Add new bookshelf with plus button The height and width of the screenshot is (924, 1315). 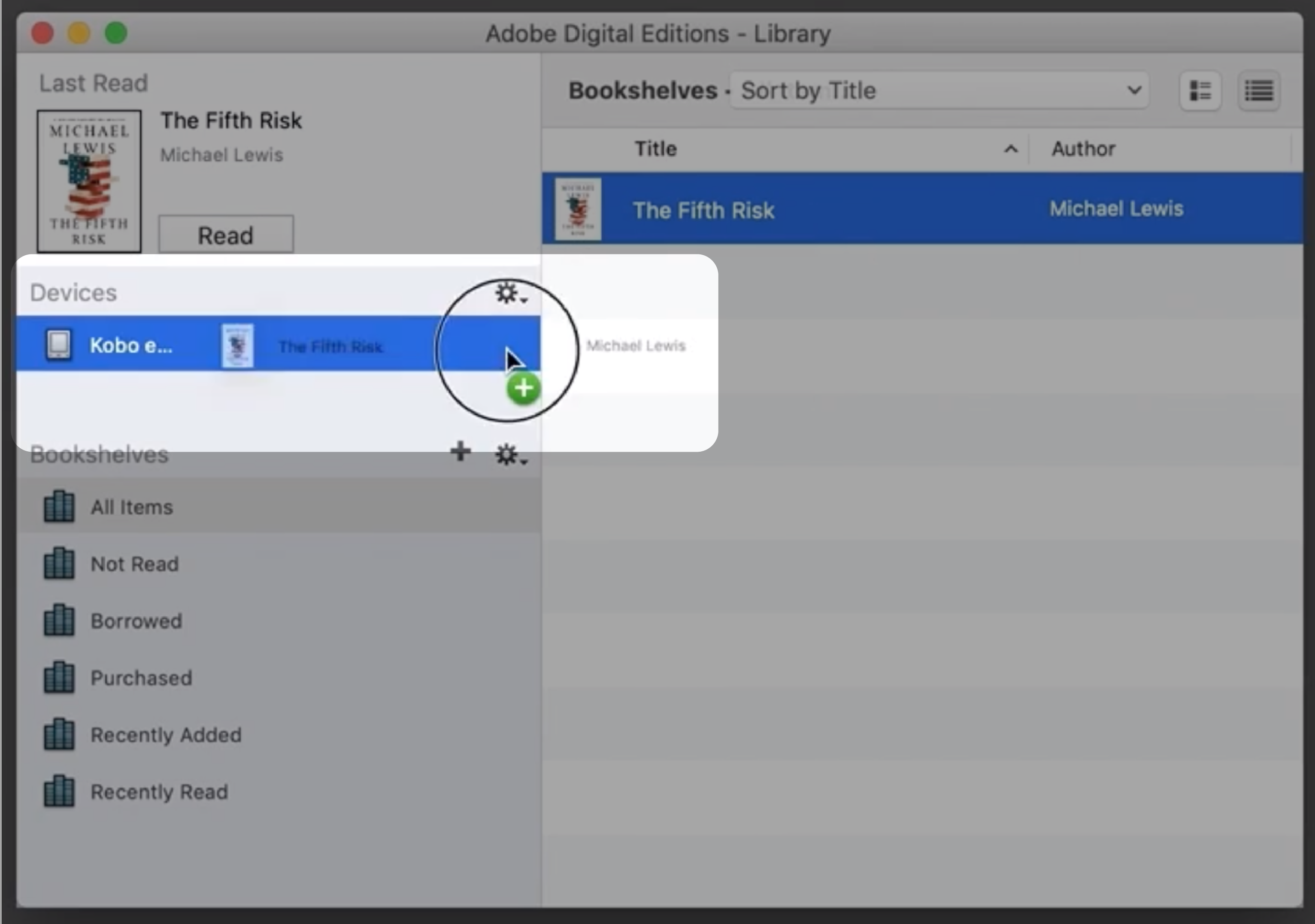pyautogui.click(x=460, y=453)
